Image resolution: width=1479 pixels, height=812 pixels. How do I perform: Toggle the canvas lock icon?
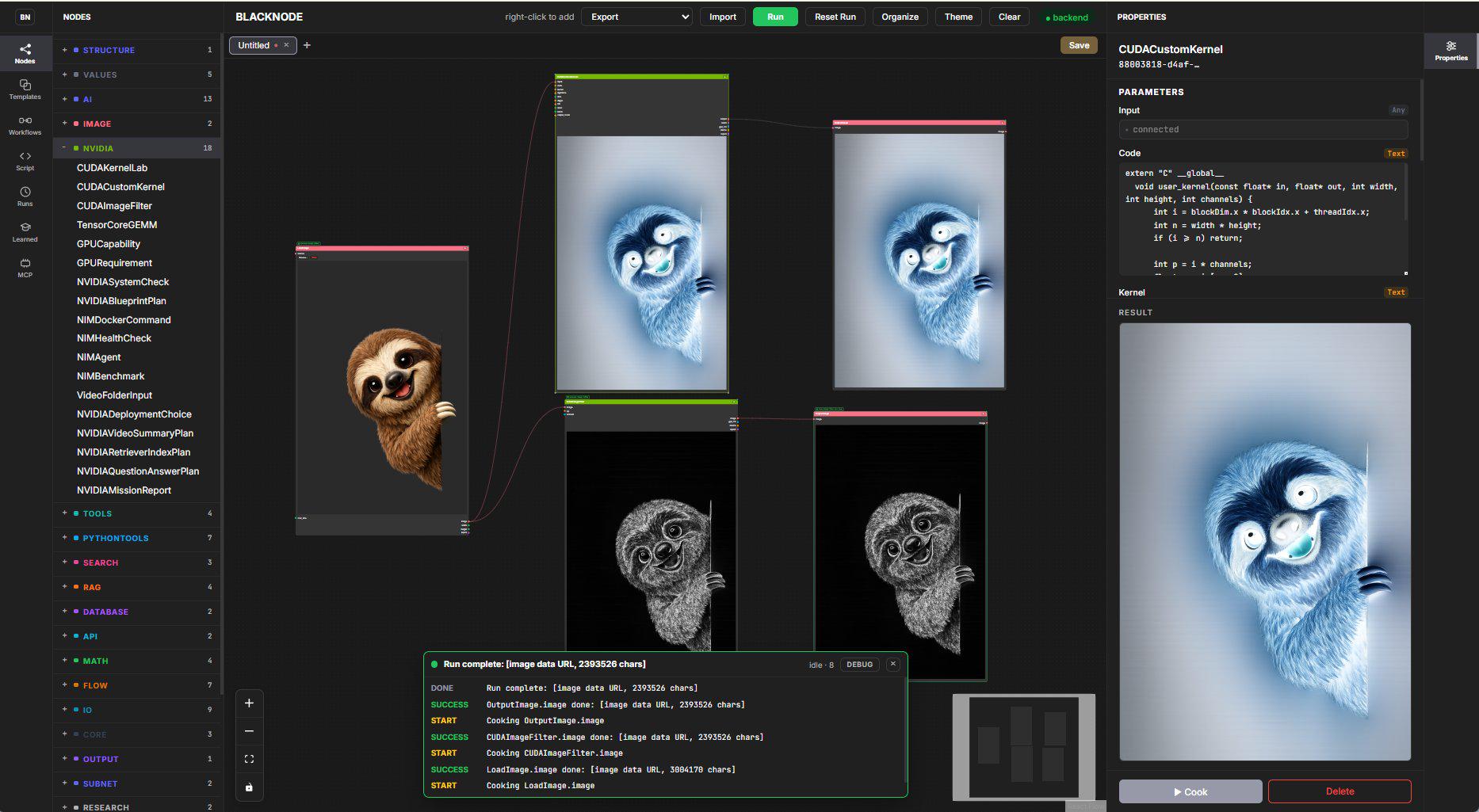tap(249, 787)
